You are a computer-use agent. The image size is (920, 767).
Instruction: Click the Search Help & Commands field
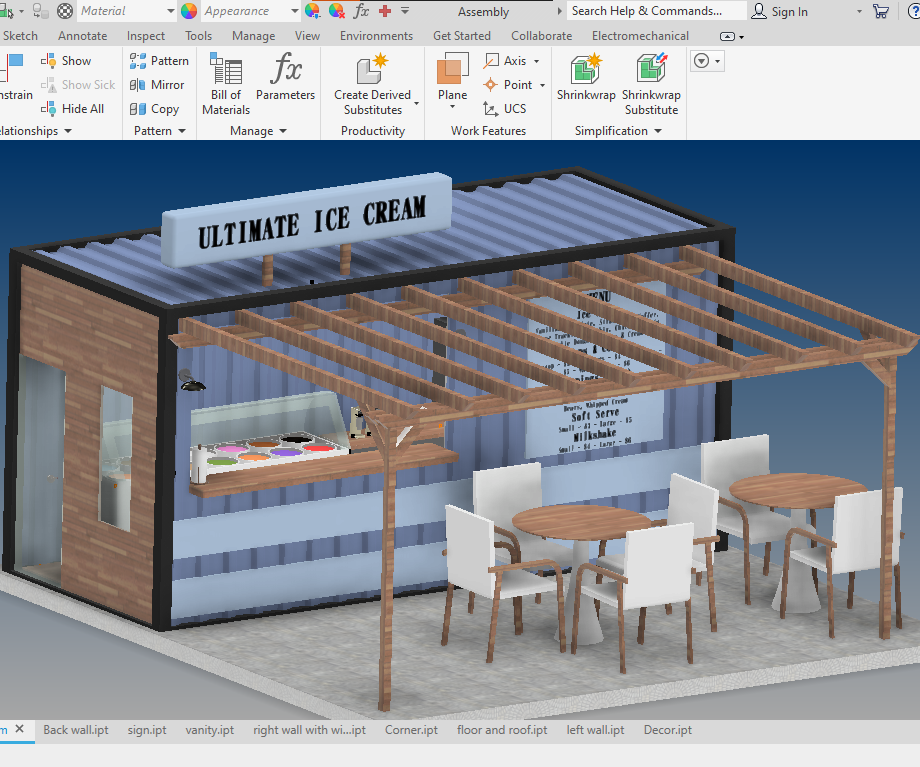pyautogui.click(x=656, y=11)
